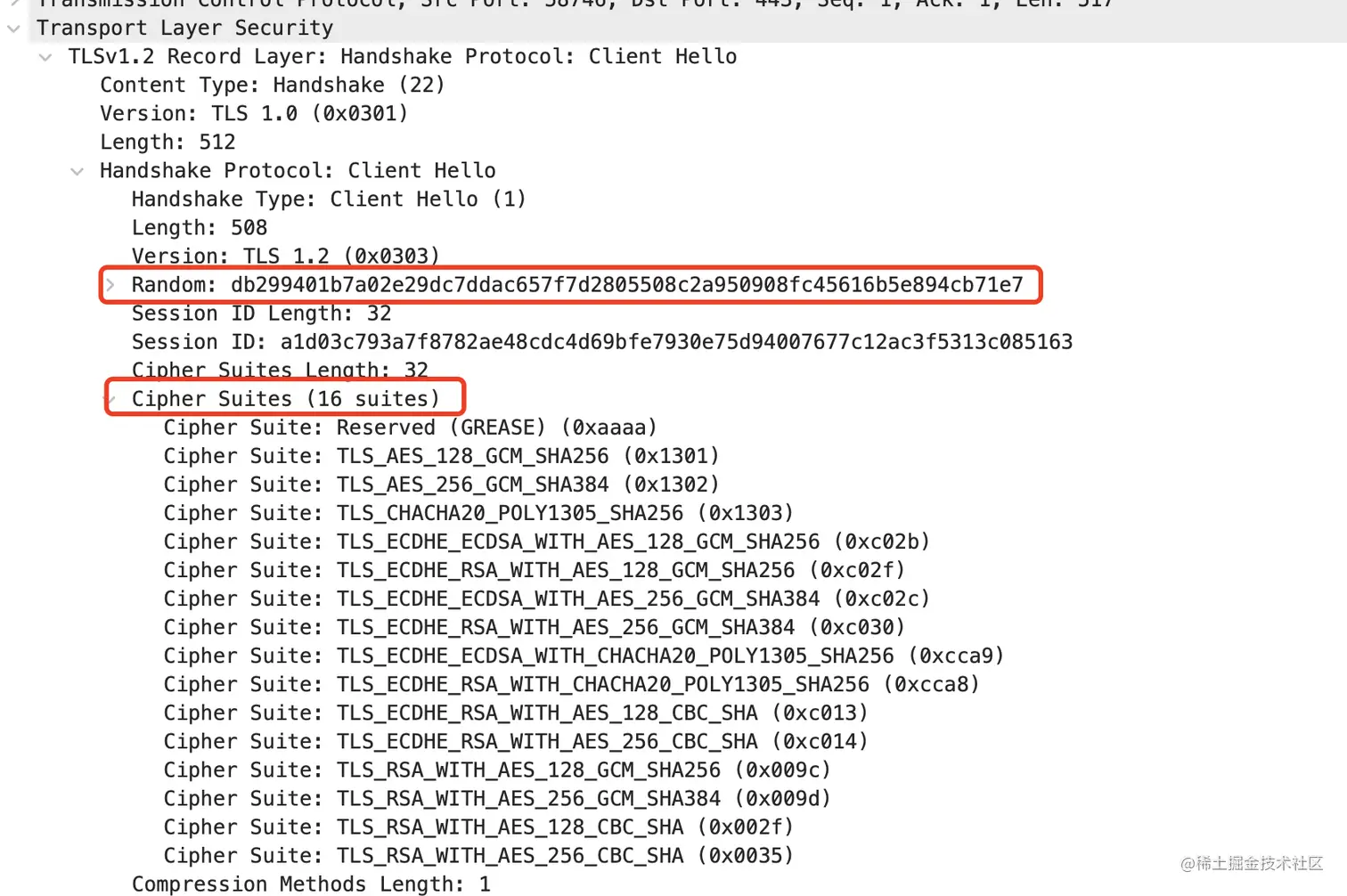Select the Session ID hex value row
The height and width of the screenshot is (896, 1347).
point(601,342)
